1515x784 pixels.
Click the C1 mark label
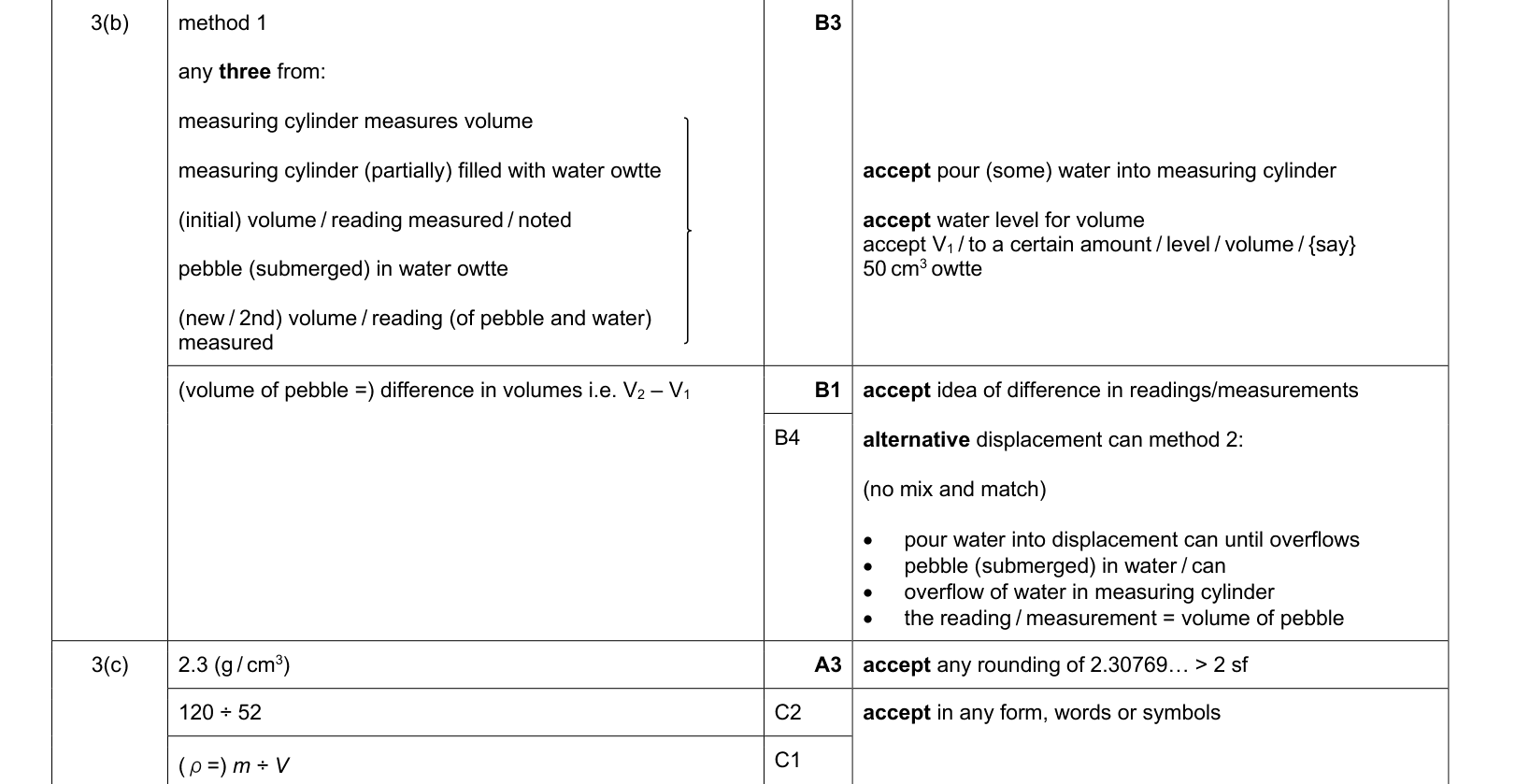click(x=788, y=761)
